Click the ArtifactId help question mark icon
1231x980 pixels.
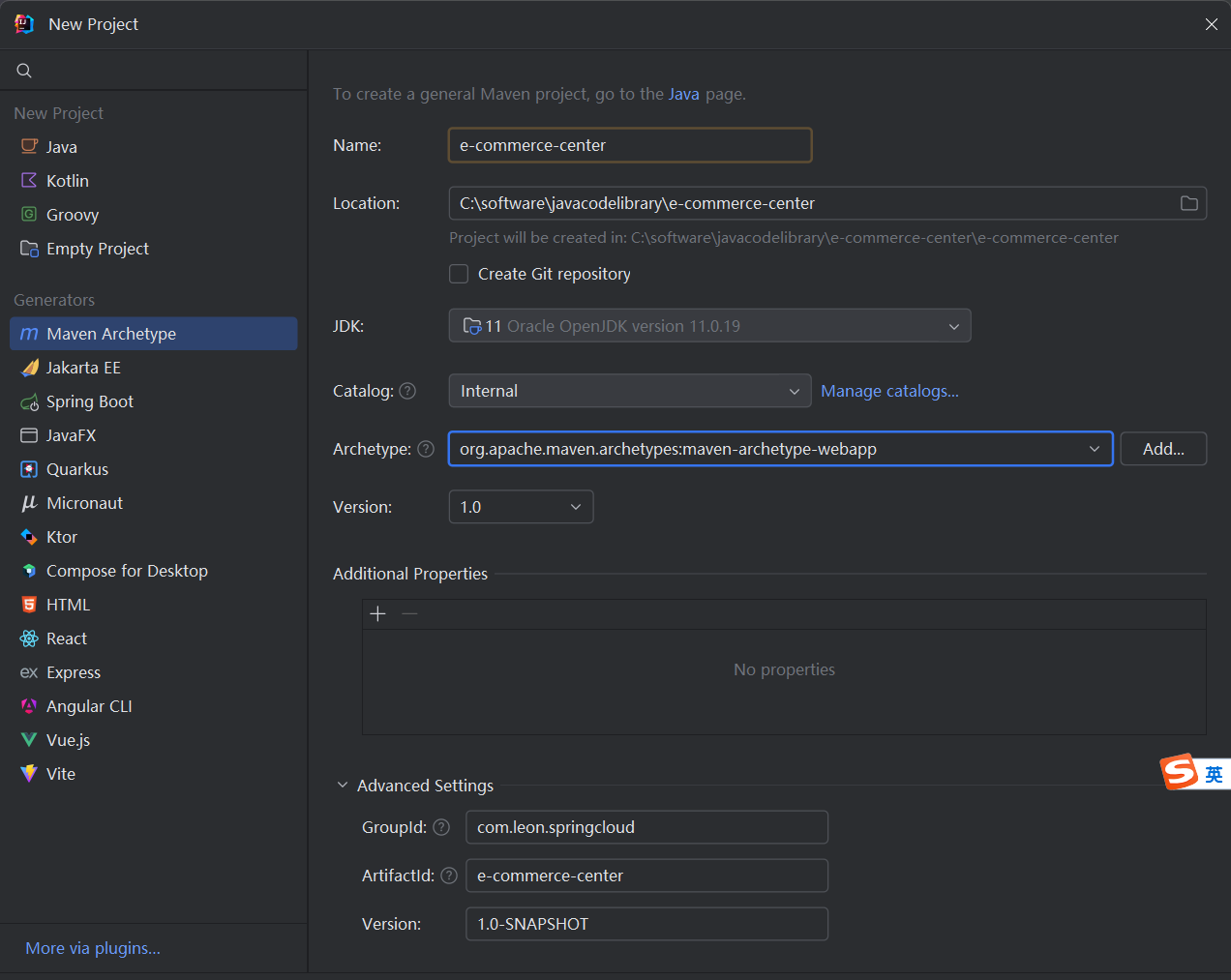[x=449, y=876]
